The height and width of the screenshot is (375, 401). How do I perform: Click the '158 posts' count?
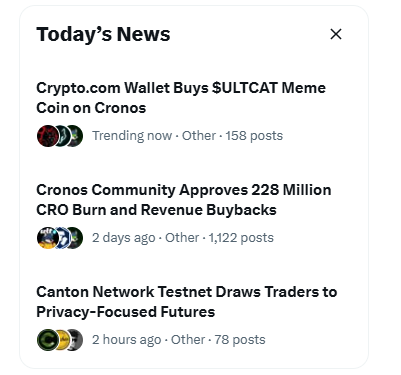(254, 136)
